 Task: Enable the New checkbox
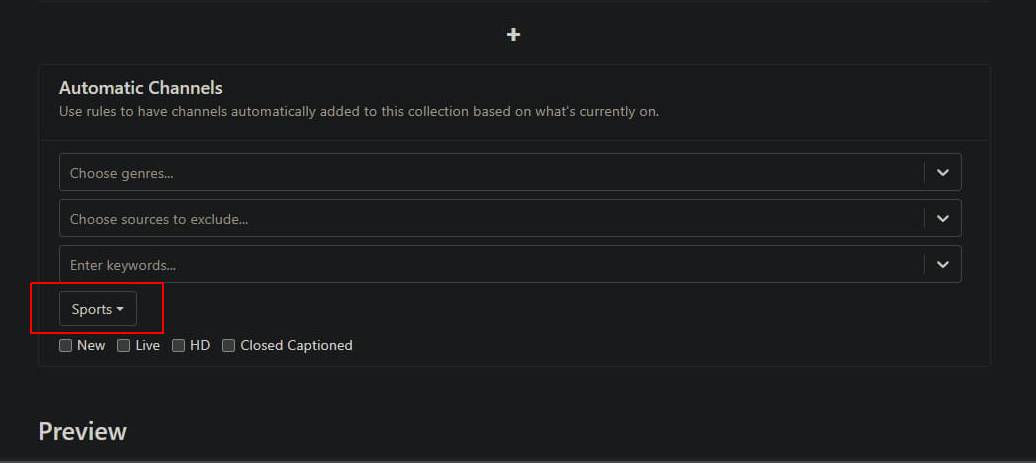click(66, 346)
